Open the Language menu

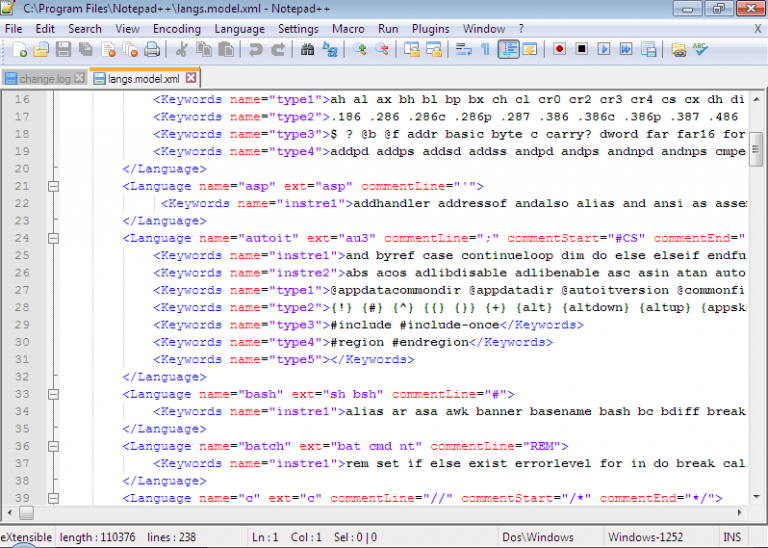(240, 29)
